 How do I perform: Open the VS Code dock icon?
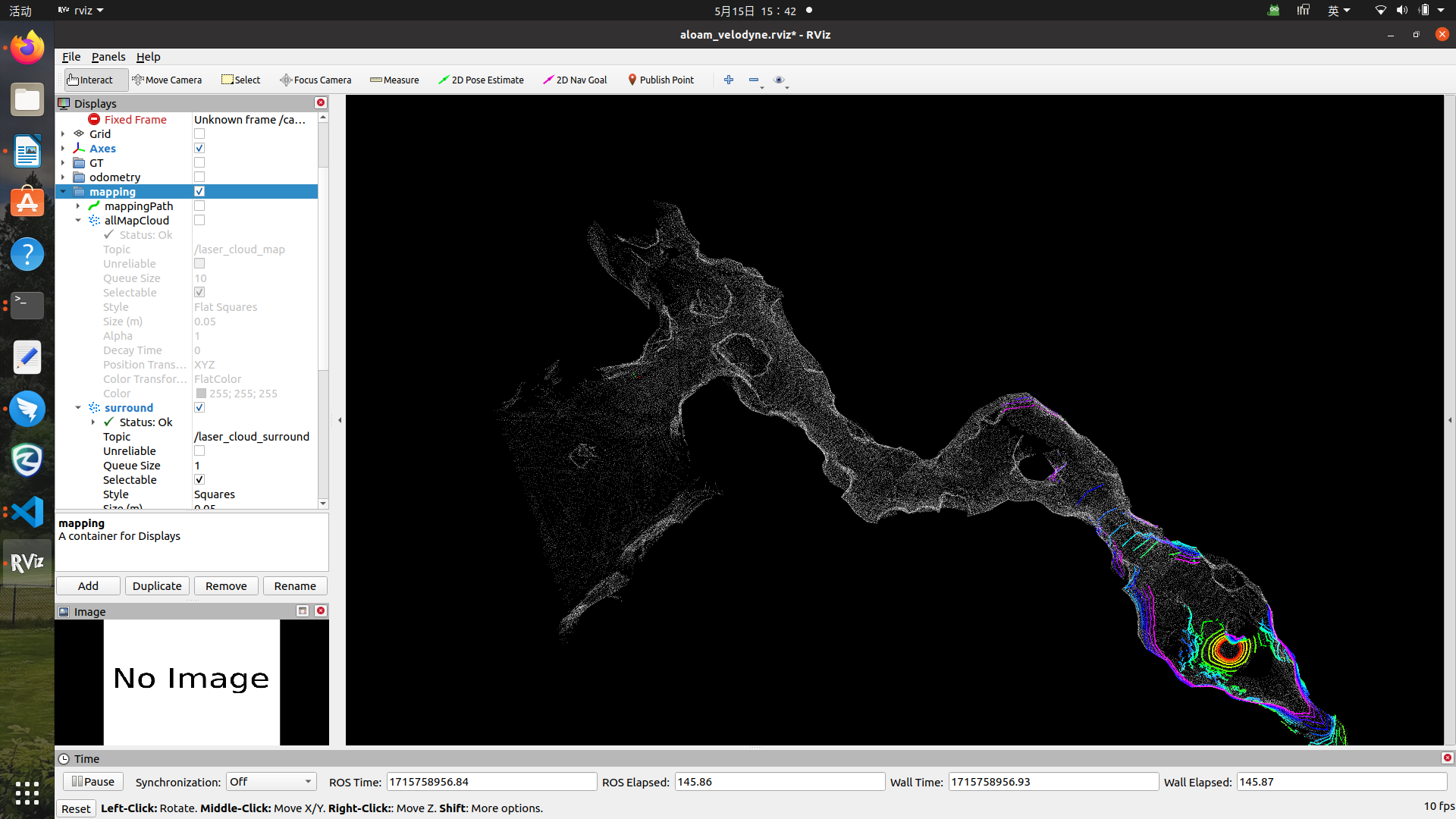point(27,512)
